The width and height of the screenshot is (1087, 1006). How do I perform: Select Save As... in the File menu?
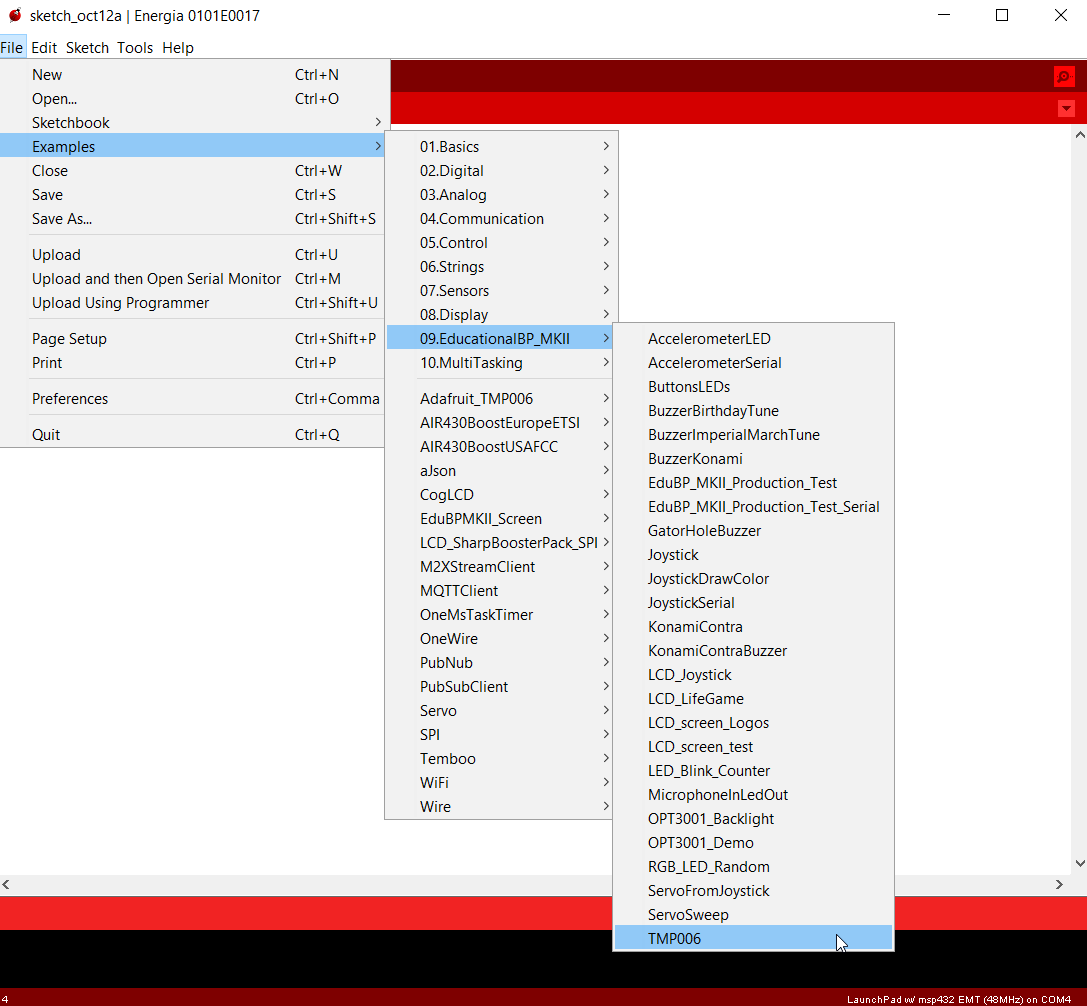coord(193,218)
